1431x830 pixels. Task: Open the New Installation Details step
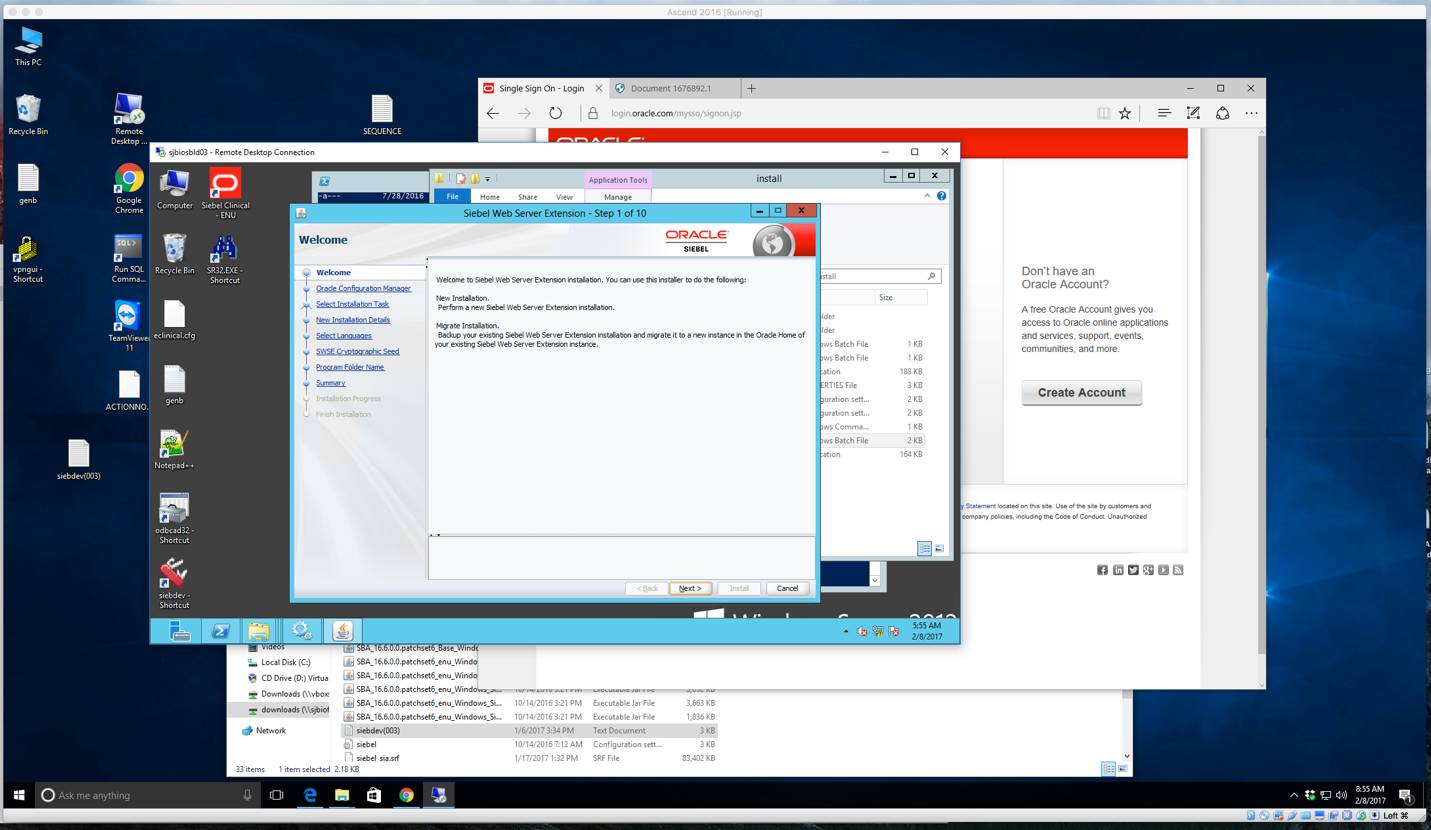(353, 320)
